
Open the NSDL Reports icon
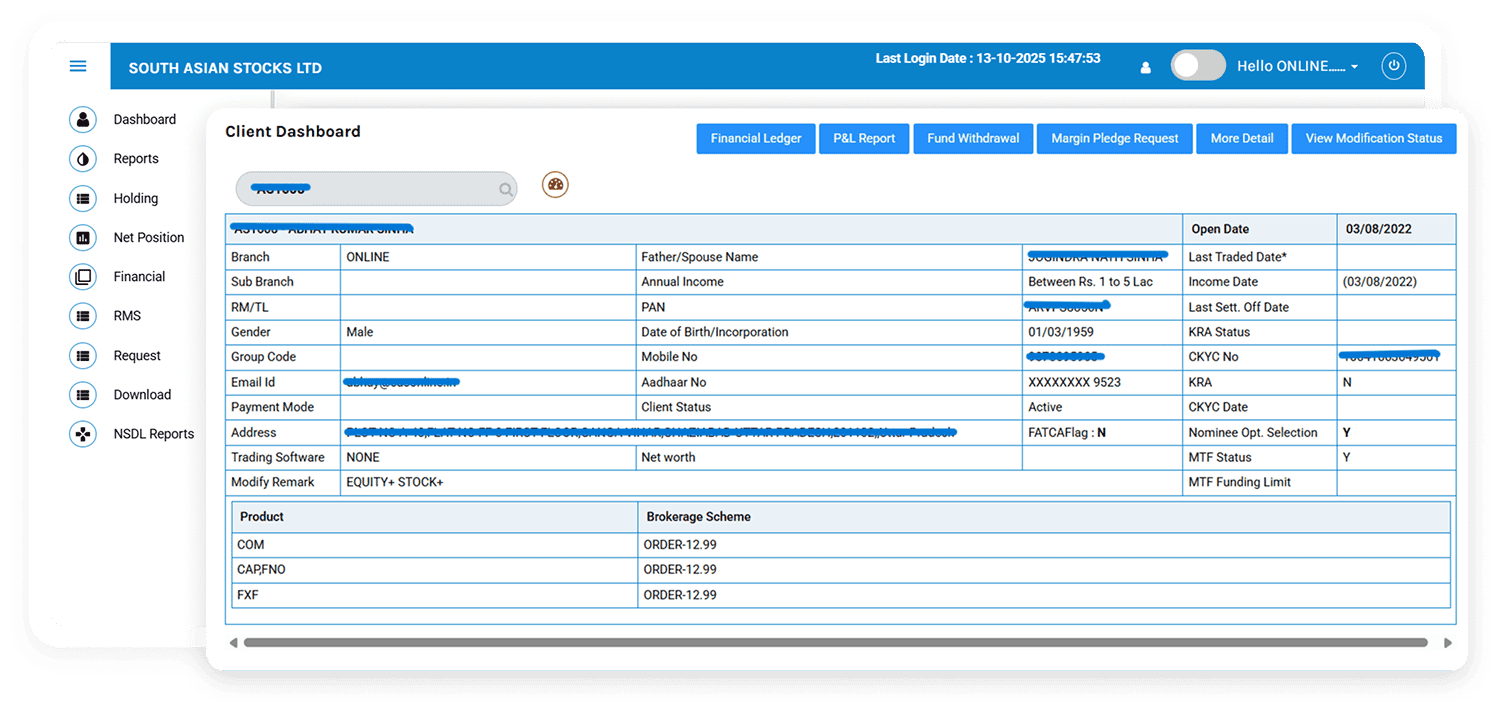82,434
